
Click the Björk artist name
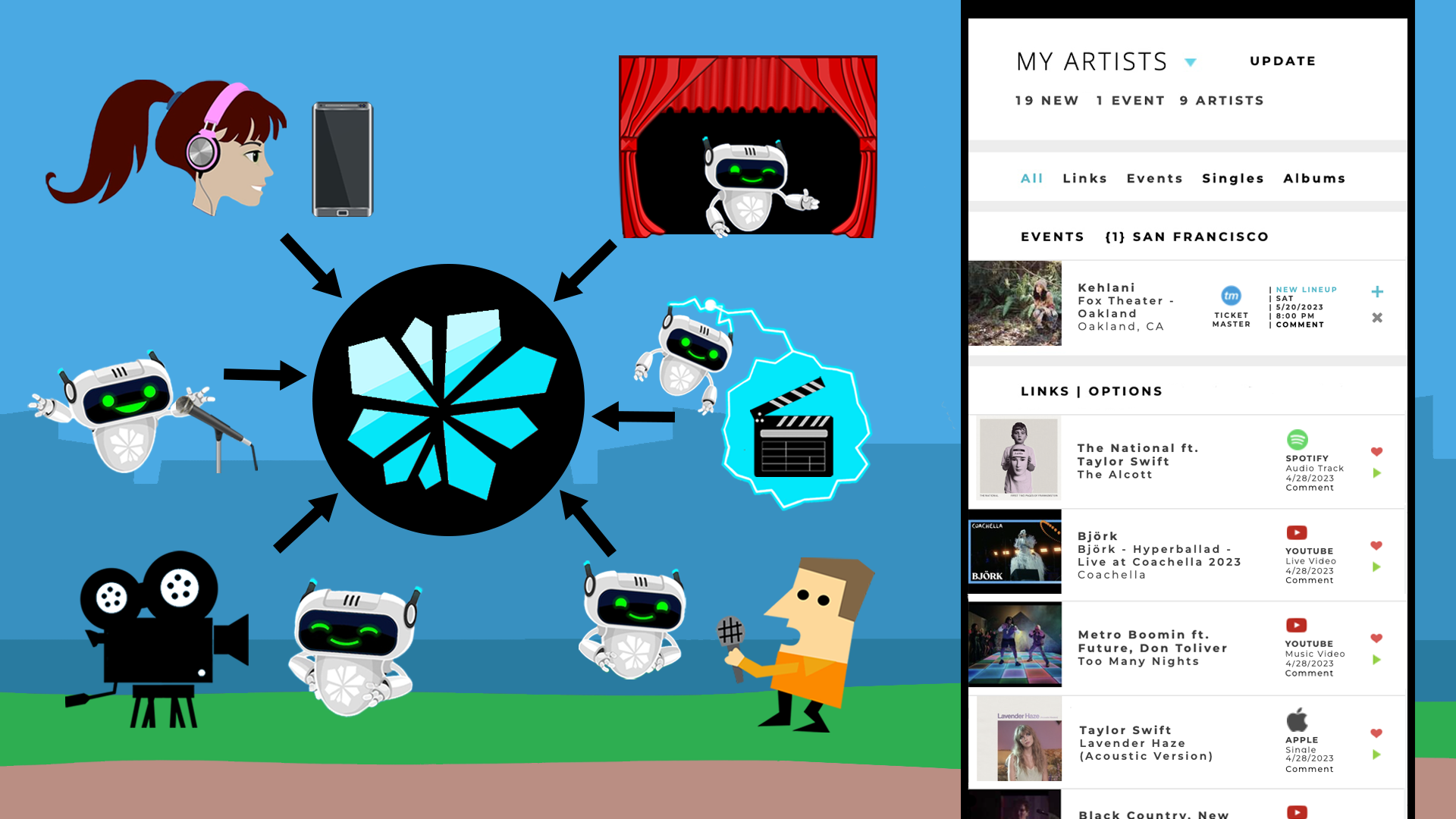click(1097, 536)
